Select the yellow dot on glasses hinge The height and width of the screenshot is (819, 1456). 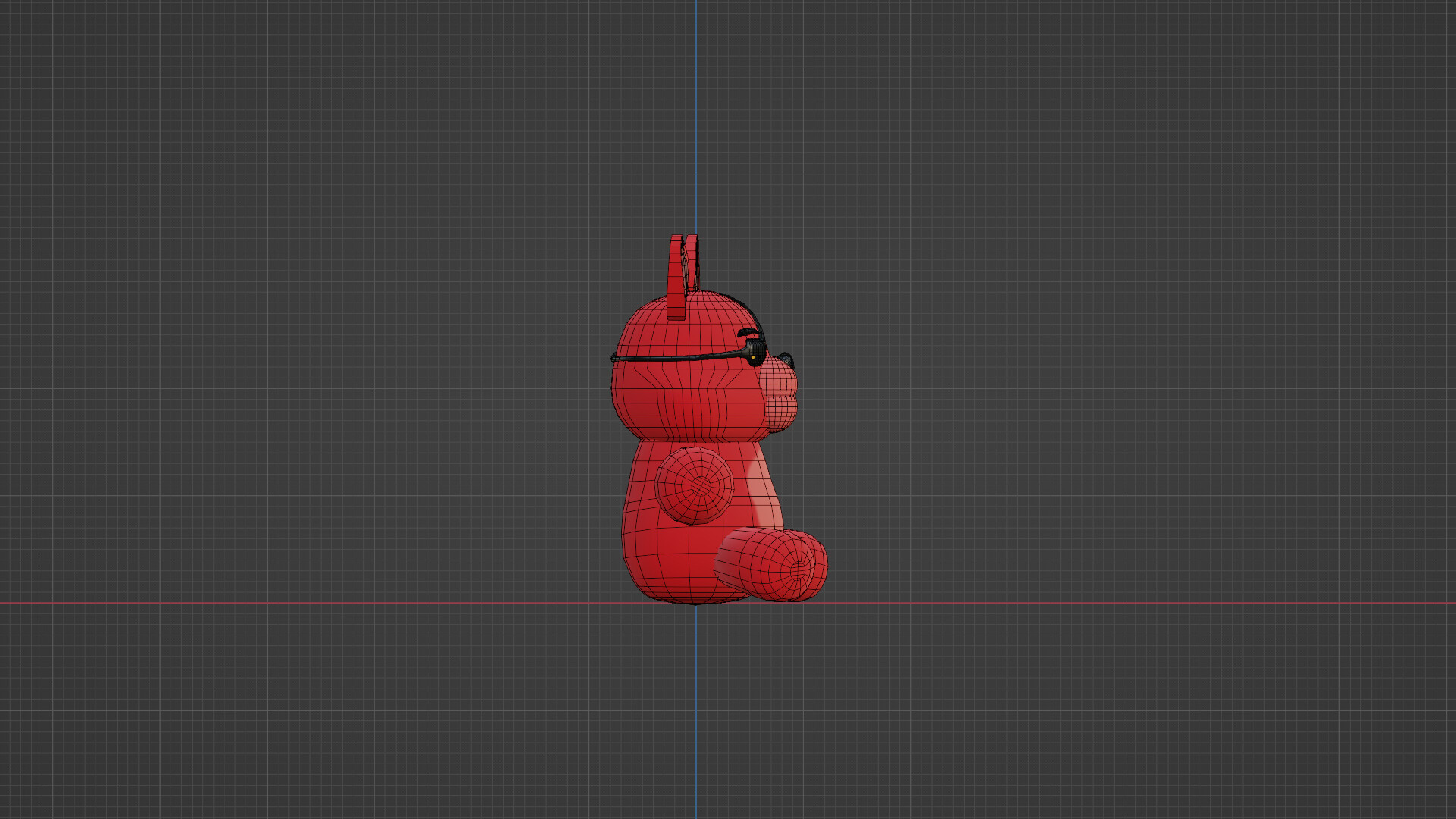(x=752, y=357)
